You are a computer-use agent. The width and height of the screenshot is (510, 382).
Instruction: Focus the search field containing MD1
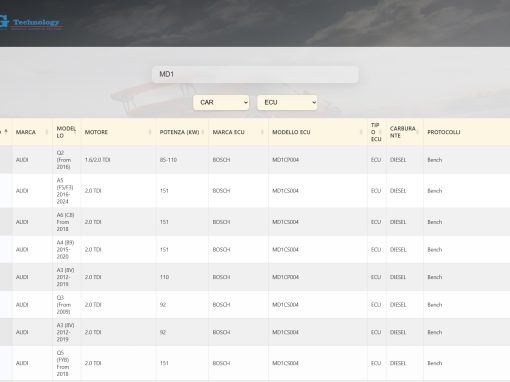pyautogui.click(x=255, y=74)
